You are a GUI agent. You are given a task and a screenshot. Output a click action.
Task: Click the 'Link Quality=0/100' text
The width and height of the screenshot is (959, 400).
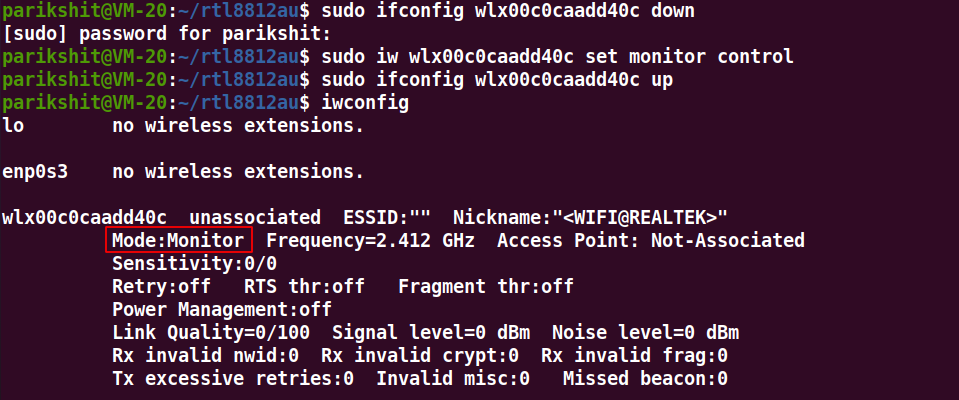[210, 333]
